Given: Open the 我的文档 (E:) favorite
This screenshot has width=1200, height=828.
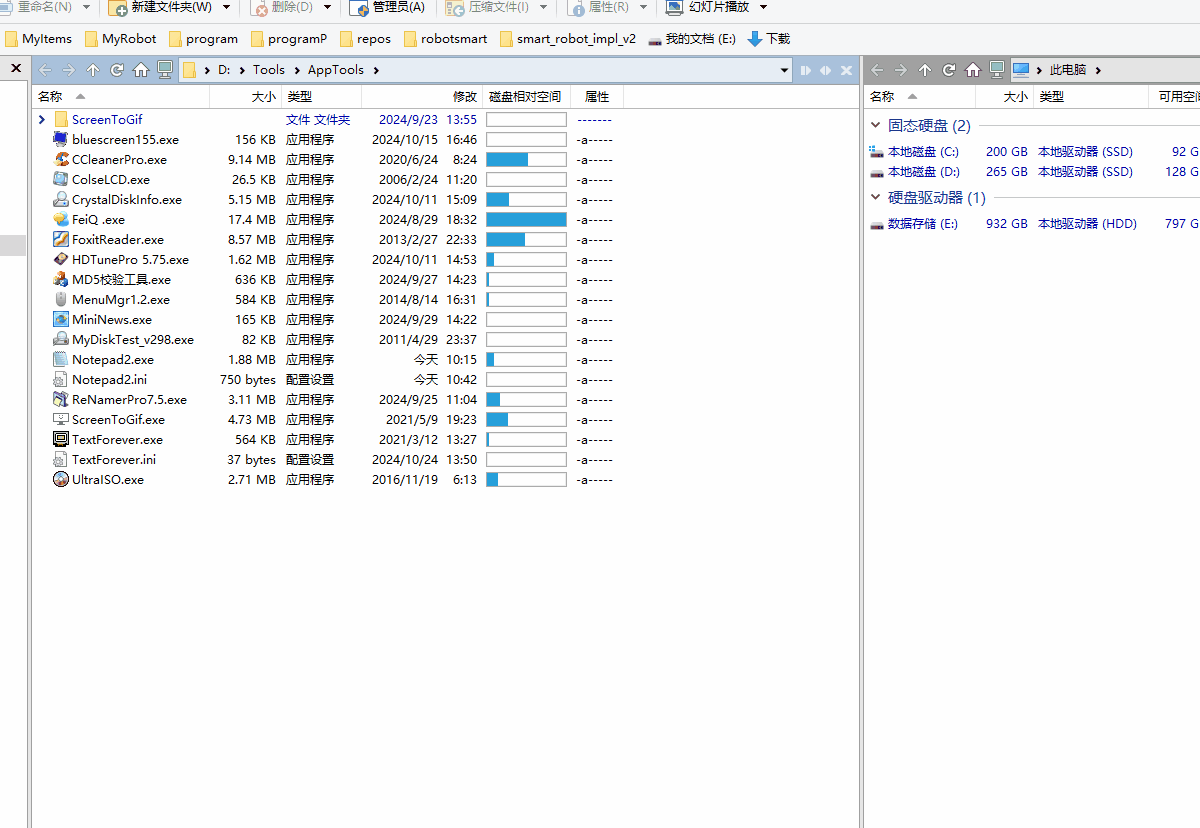Looking at the screenshot, I should pyautogui.click(x=692, y=39).
